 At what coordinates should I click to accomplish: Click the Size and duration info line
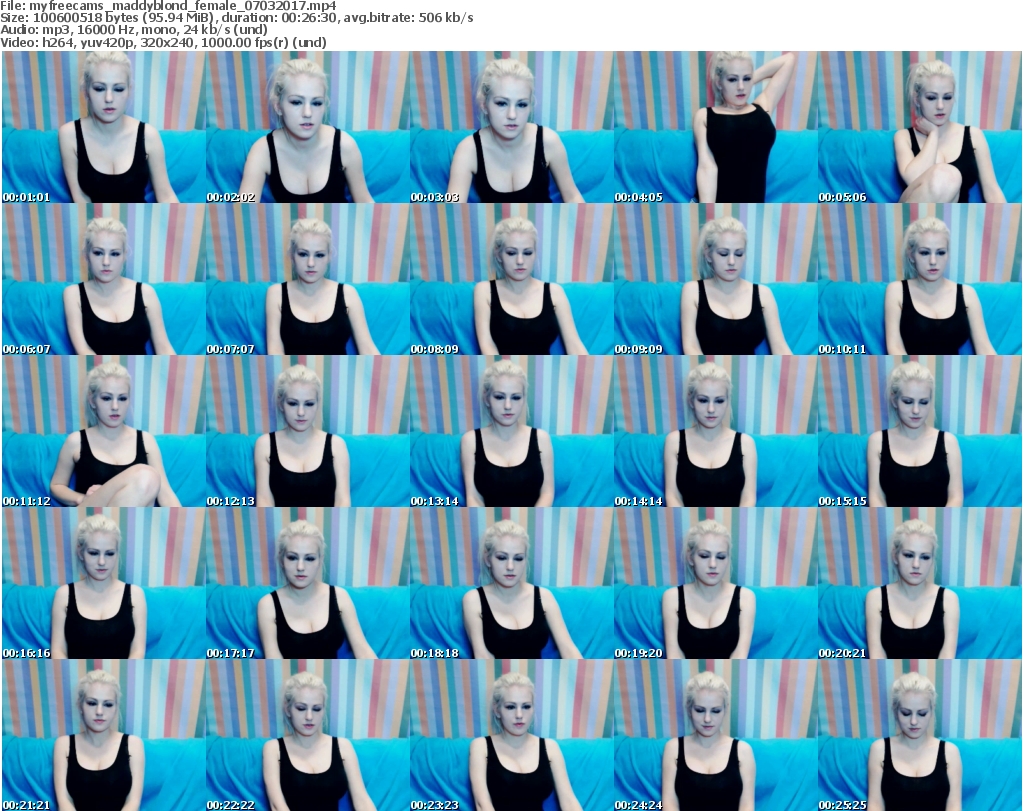(237, 18)
